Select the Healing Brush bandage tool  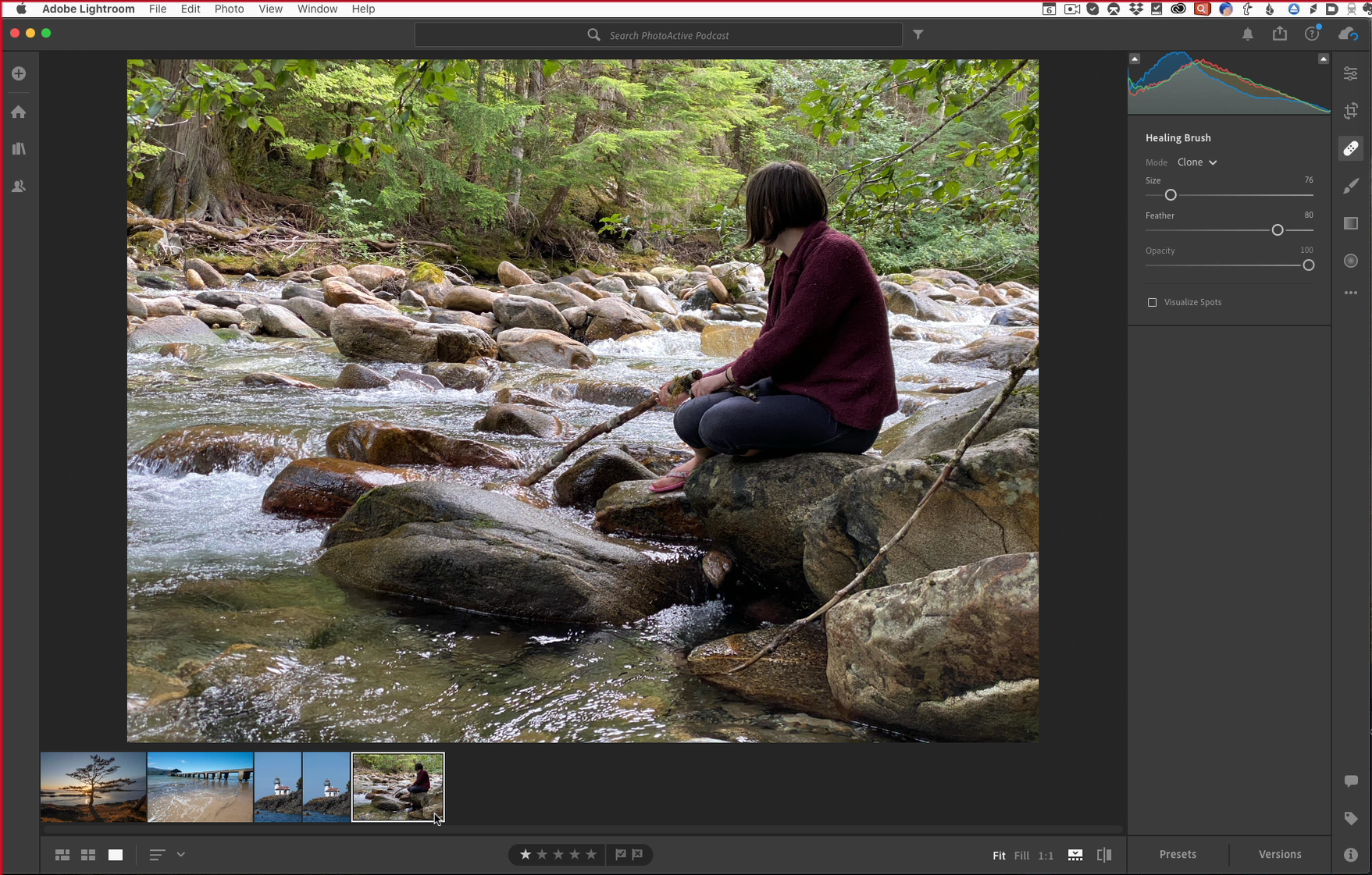pyautogui.click(x=1351, y=148)
